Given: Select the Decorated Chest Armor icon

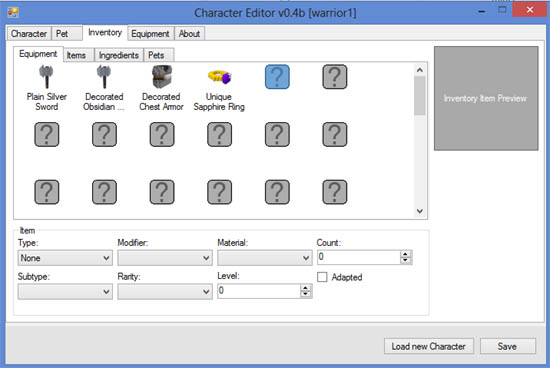Looking at the screenshot, I should click(162, 76).
